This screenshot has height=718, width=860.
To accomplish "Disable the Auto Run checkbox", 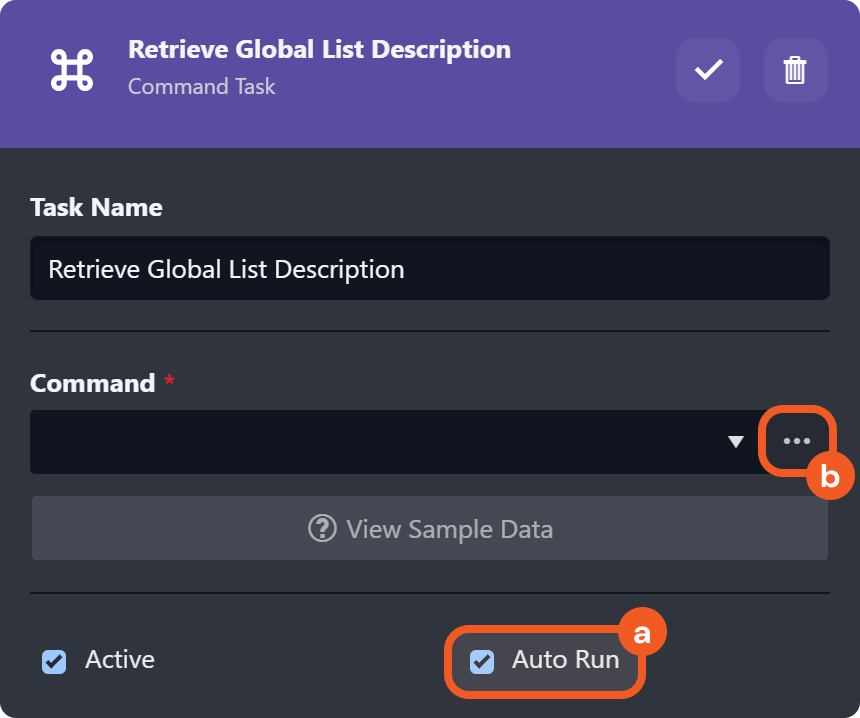I will [482, 661].
